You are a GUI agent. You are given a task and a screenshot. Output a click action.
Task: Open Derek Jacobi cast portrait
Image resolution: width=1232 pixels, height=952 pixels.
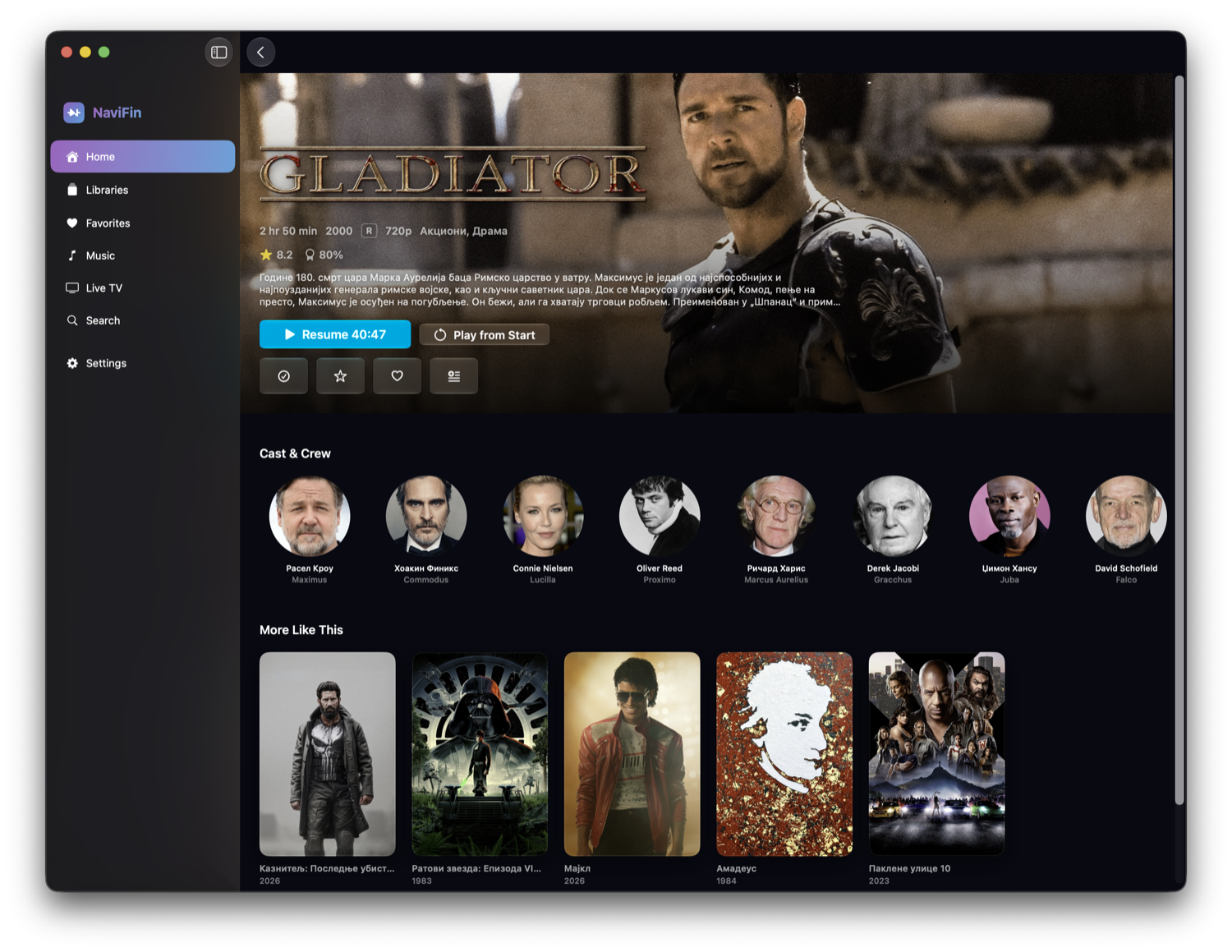pyautogui.click(x=893, y=516)
